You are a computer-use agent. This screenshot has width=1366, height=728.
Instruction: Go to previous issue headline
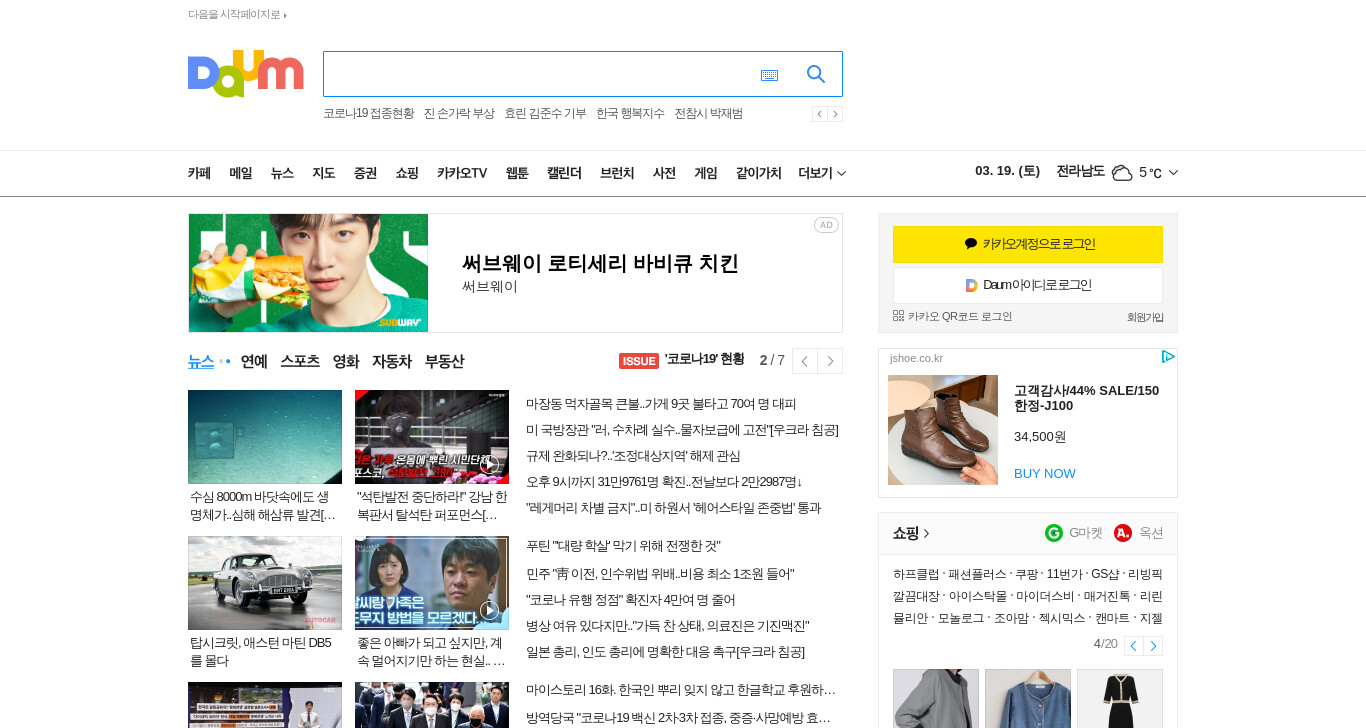(805, 361)
